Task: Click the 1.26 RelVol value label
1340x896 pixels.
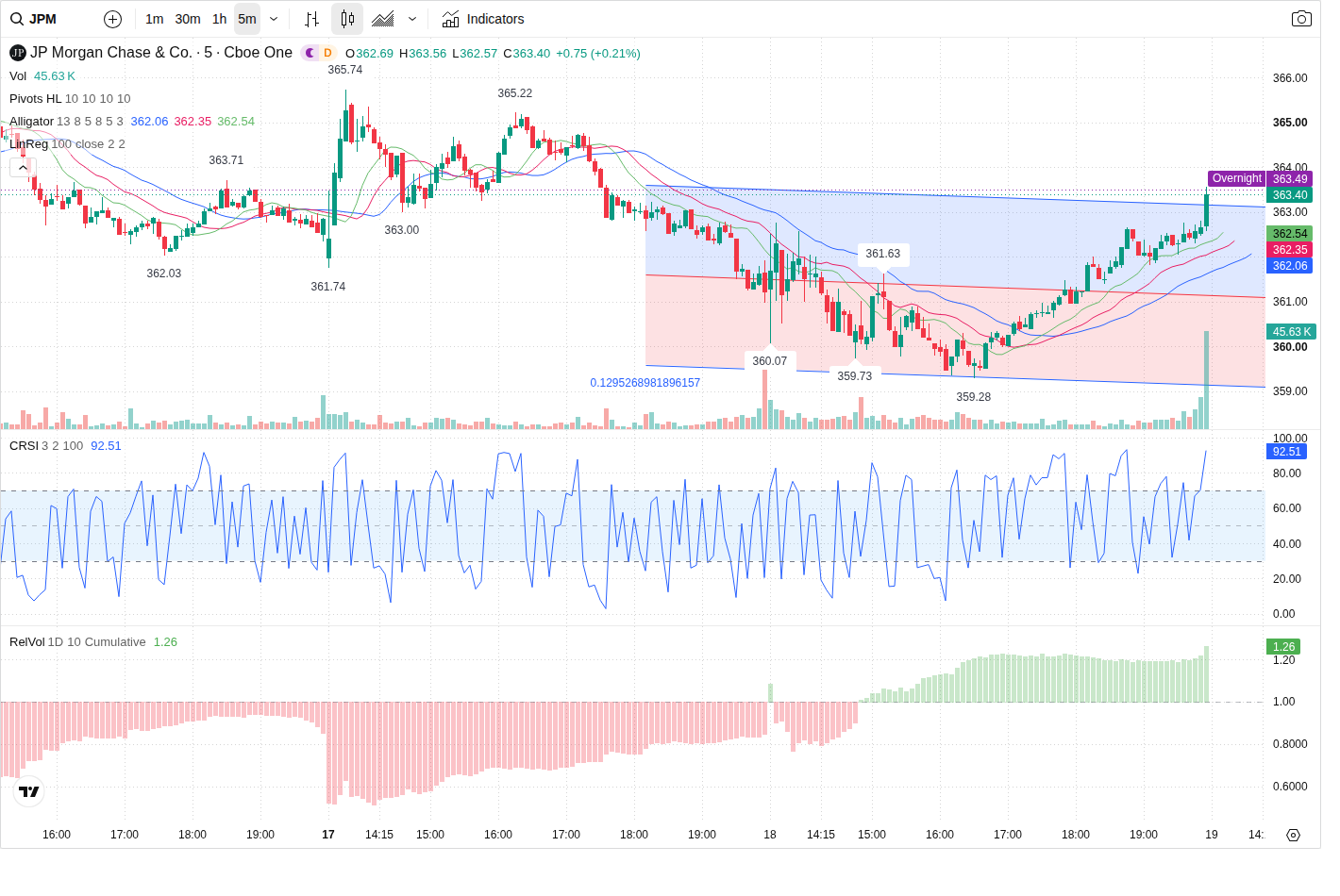Action: point(1283,646)
